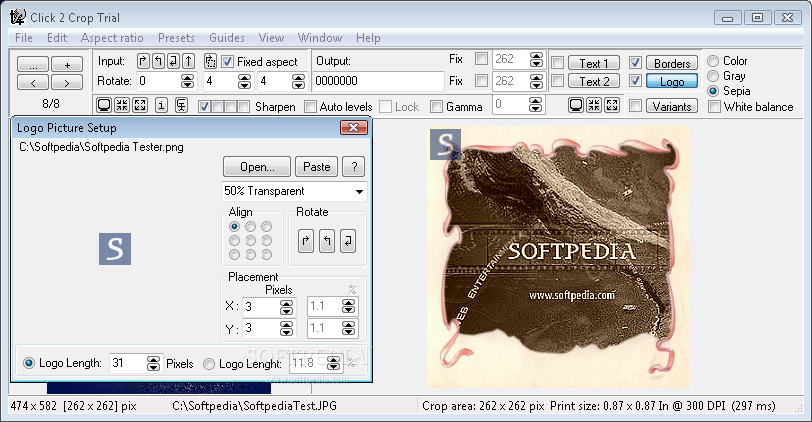Open the Edit menu
812x422 pixels.
tap(57, 38)
